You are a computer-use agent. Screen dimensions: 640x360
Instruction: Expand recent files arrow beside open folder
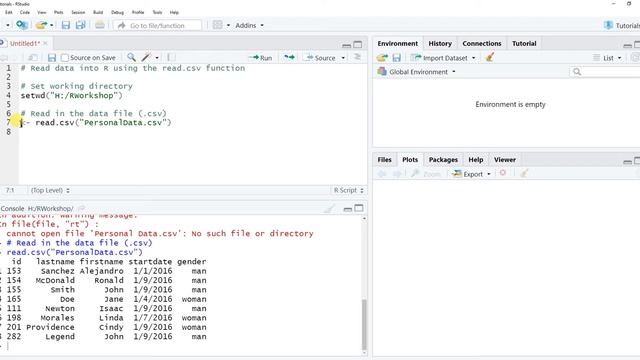point(52,25)
